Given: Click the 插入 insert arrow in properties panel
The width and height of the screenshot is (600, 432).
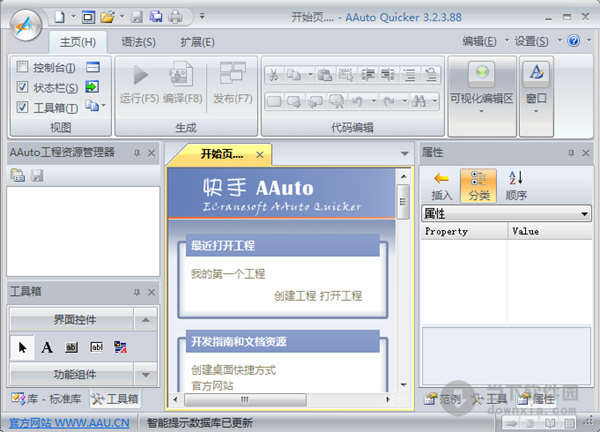Looking at the screenshot, I should 442,186.
